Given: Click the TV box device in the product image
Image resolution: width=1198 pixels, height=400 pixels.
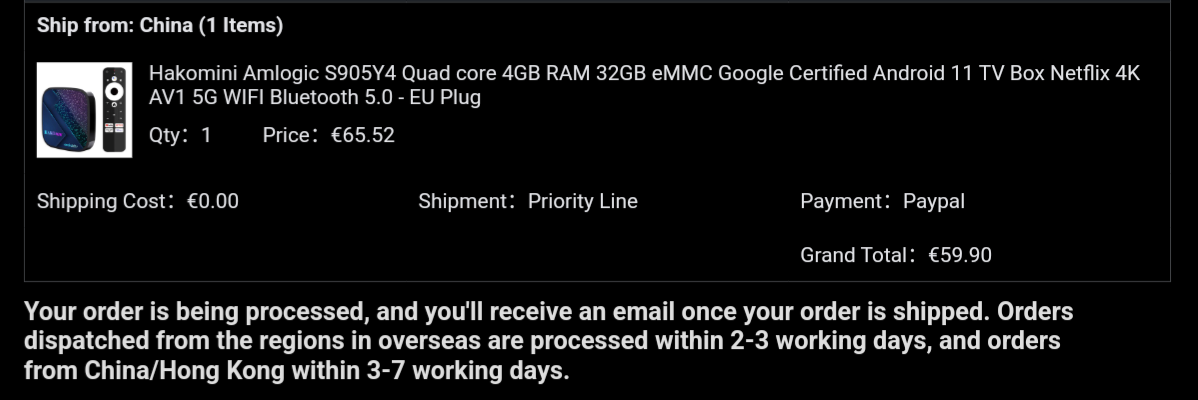Looking at the screenshot, I should coord(67,120).
